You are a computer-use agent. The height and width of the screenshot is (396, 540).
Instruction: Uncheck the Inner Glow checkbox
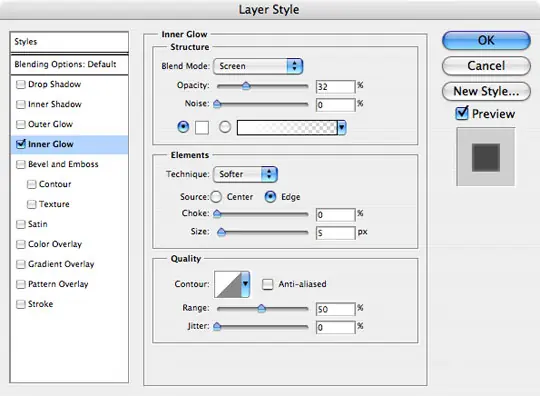[21, 144]
